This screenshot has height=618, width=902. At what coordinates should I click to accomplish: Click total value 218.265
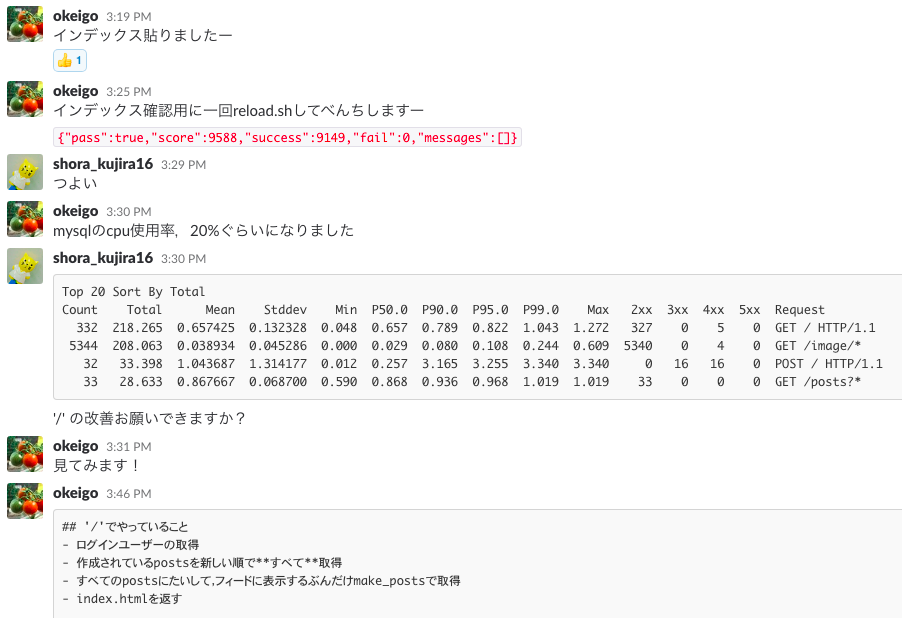(137, 327)
